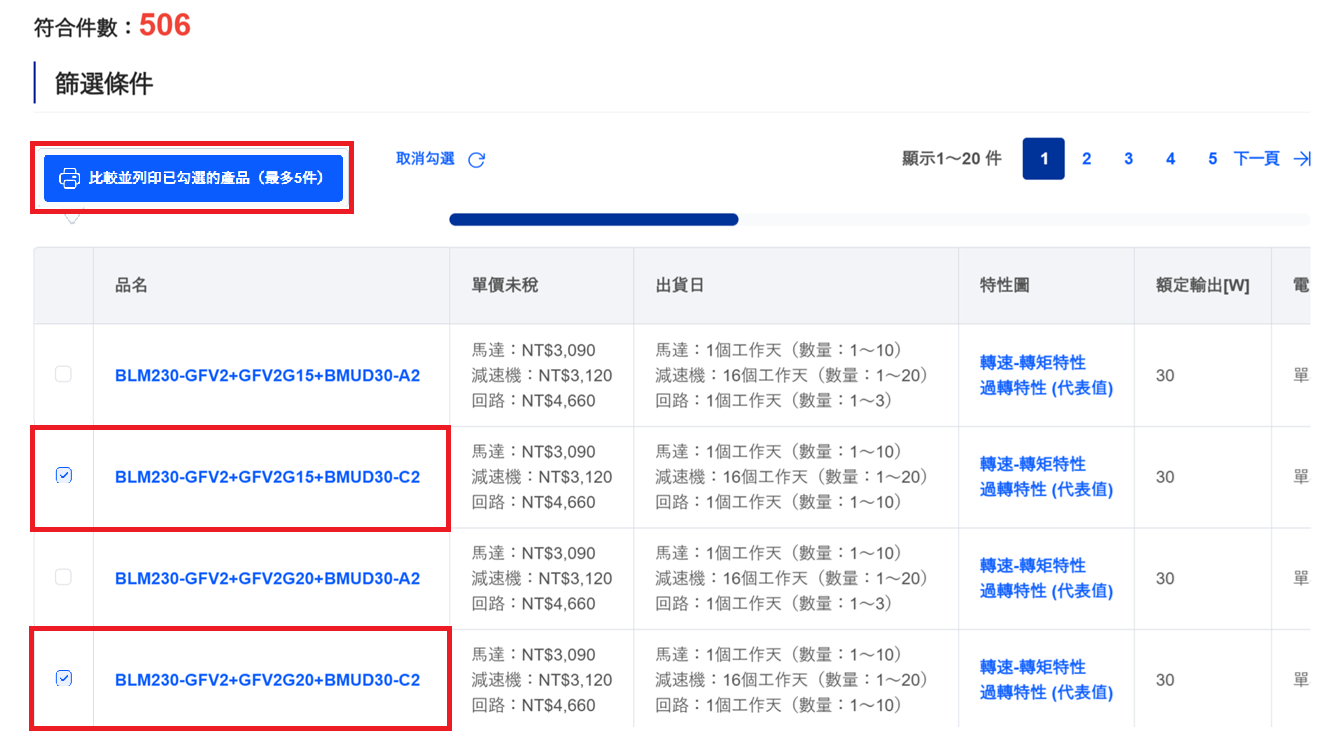Click the refresh icon beside 取消勾選
1328x742 pixels.
(x=477, y=160)
